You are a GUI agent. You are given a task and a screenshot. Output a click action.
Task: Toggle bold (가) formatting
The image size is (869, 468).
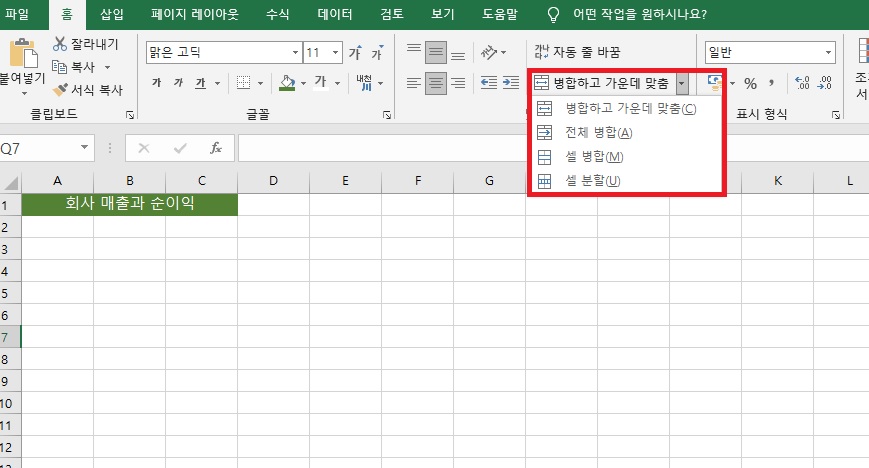157,83
